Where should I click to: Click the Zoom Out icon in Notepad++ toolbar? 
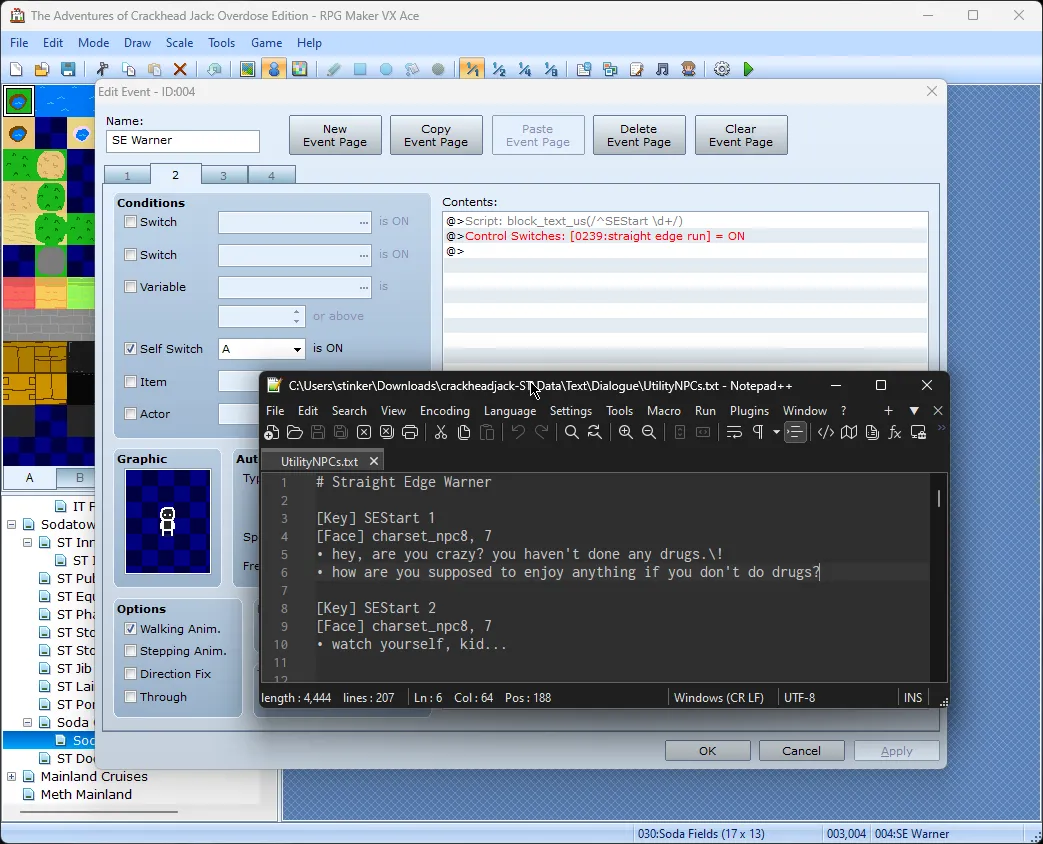(649, 432)
